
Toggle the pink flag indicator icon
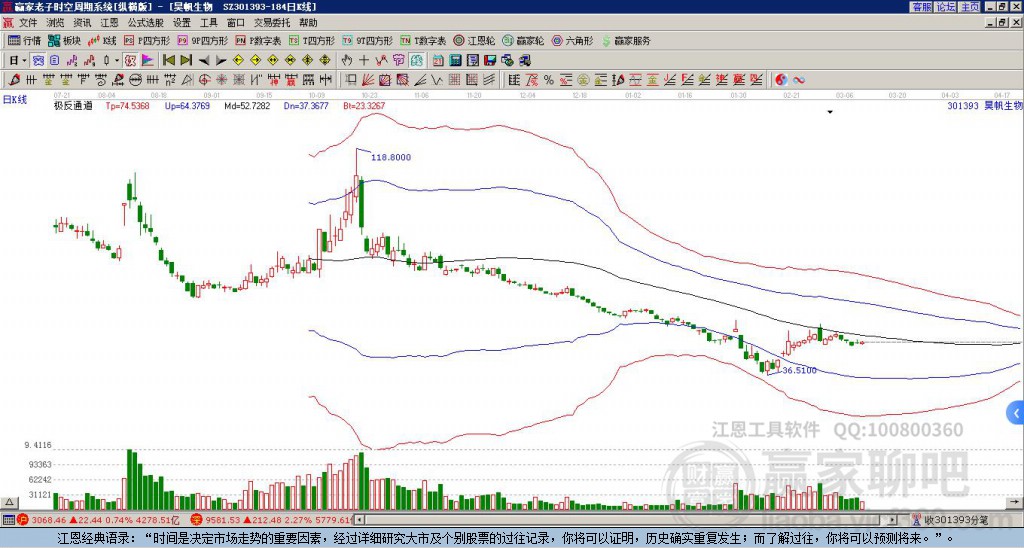(148, 61)
